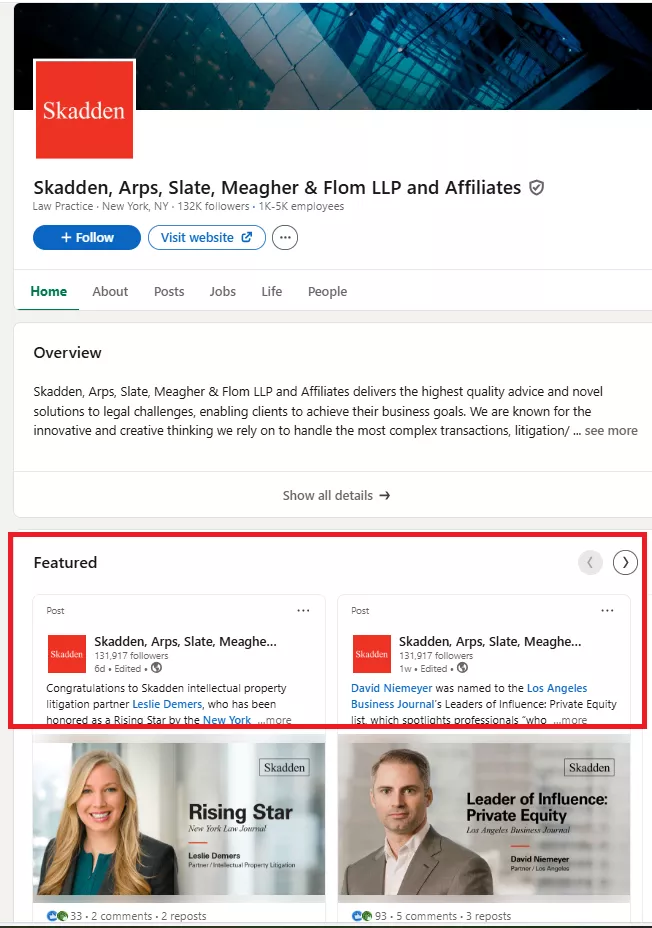The width and height of the screenshot is (652, 928).
Task: Click the Overview heading
Action: point(67,353)
